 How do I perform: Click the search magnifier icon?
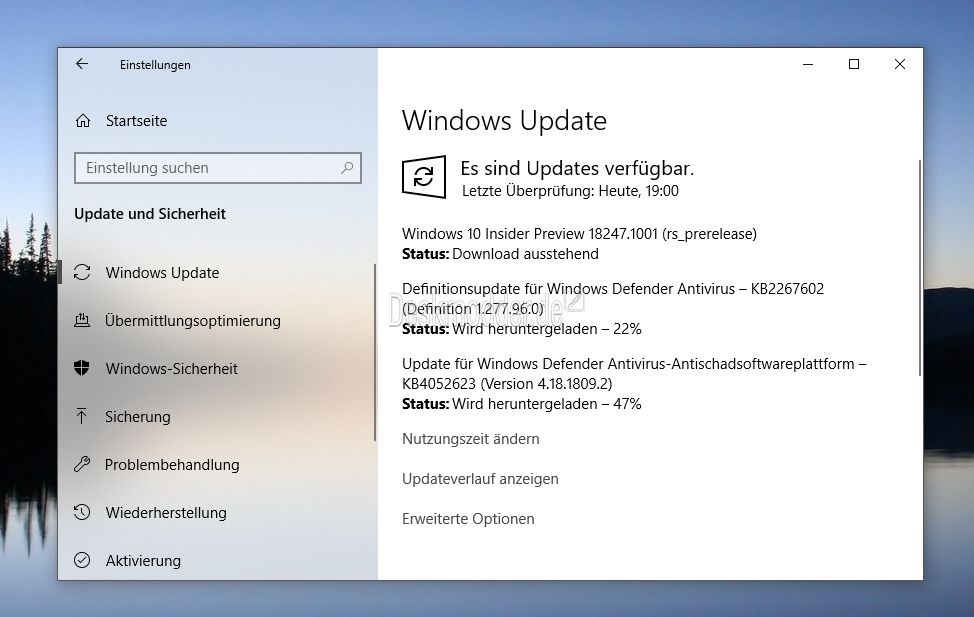click(347, 168)
